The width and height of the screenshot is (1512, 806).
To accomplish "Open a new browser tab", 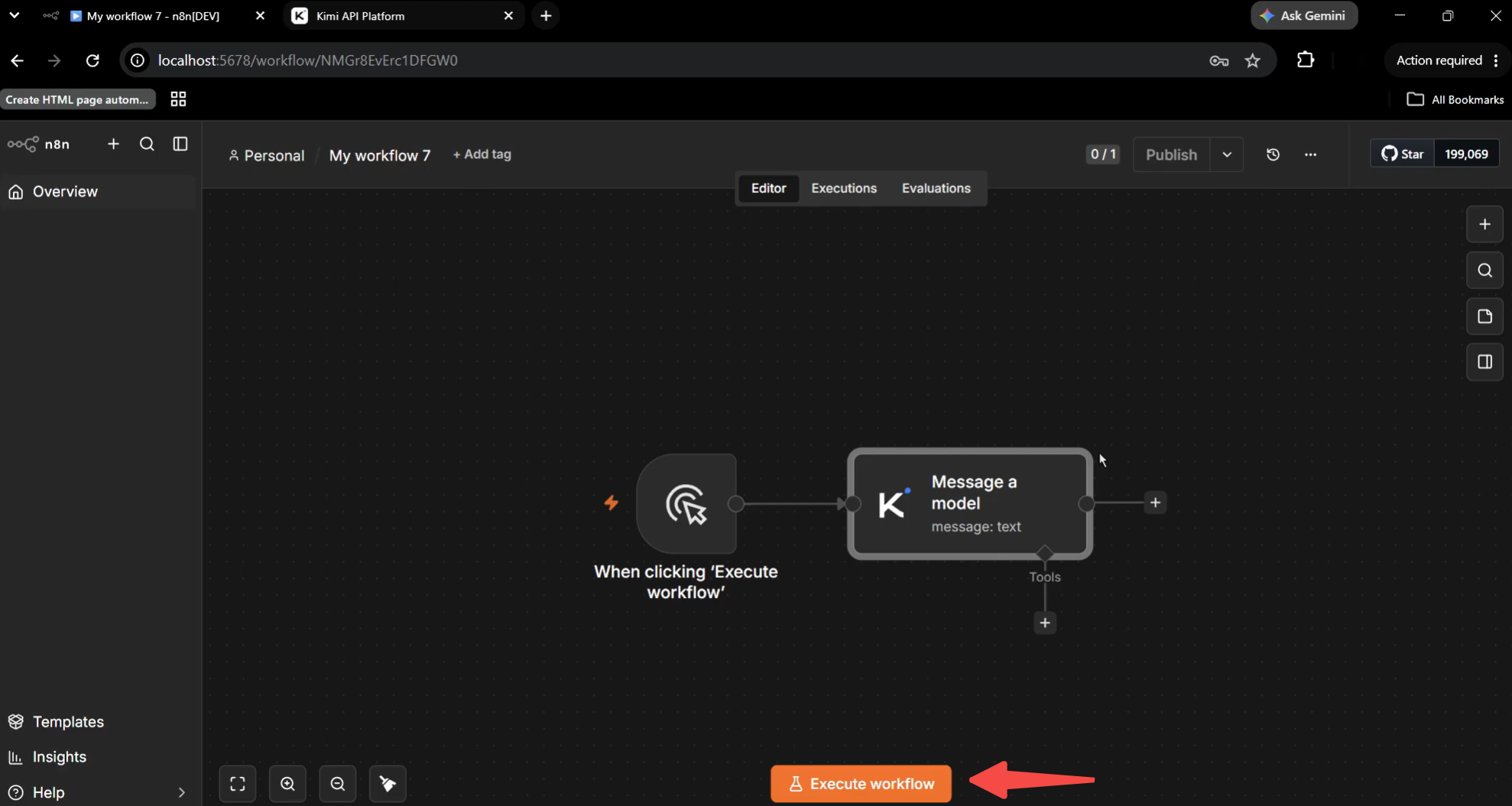I will point(546,16).
